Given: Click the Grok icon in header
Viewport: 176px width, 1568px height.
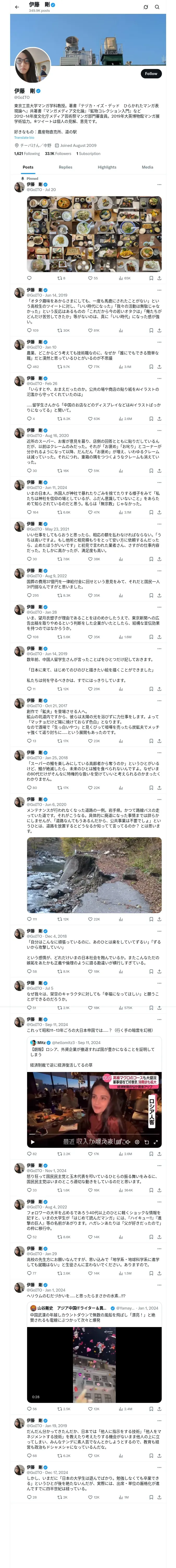Looking at the screenshot, I should 146,7.
